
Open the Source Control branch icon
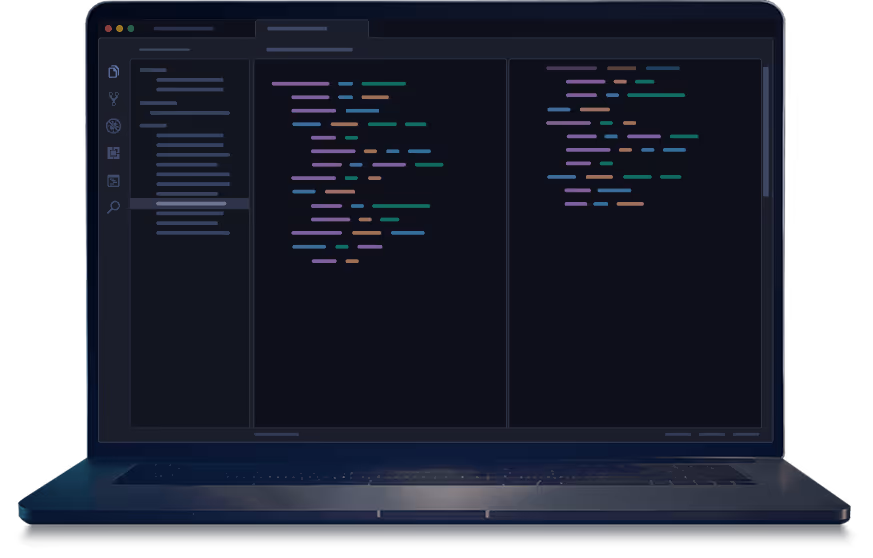click(x=113, y=99)
